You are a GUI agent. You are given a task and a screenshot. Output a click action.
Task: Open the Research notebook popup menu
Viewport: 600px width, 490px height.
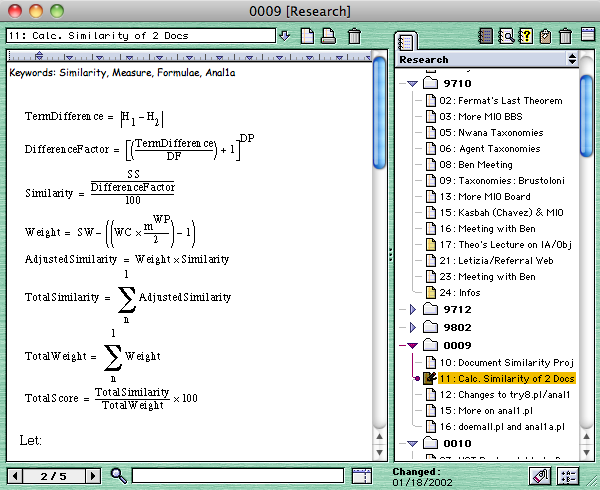[x=572, y=59]
